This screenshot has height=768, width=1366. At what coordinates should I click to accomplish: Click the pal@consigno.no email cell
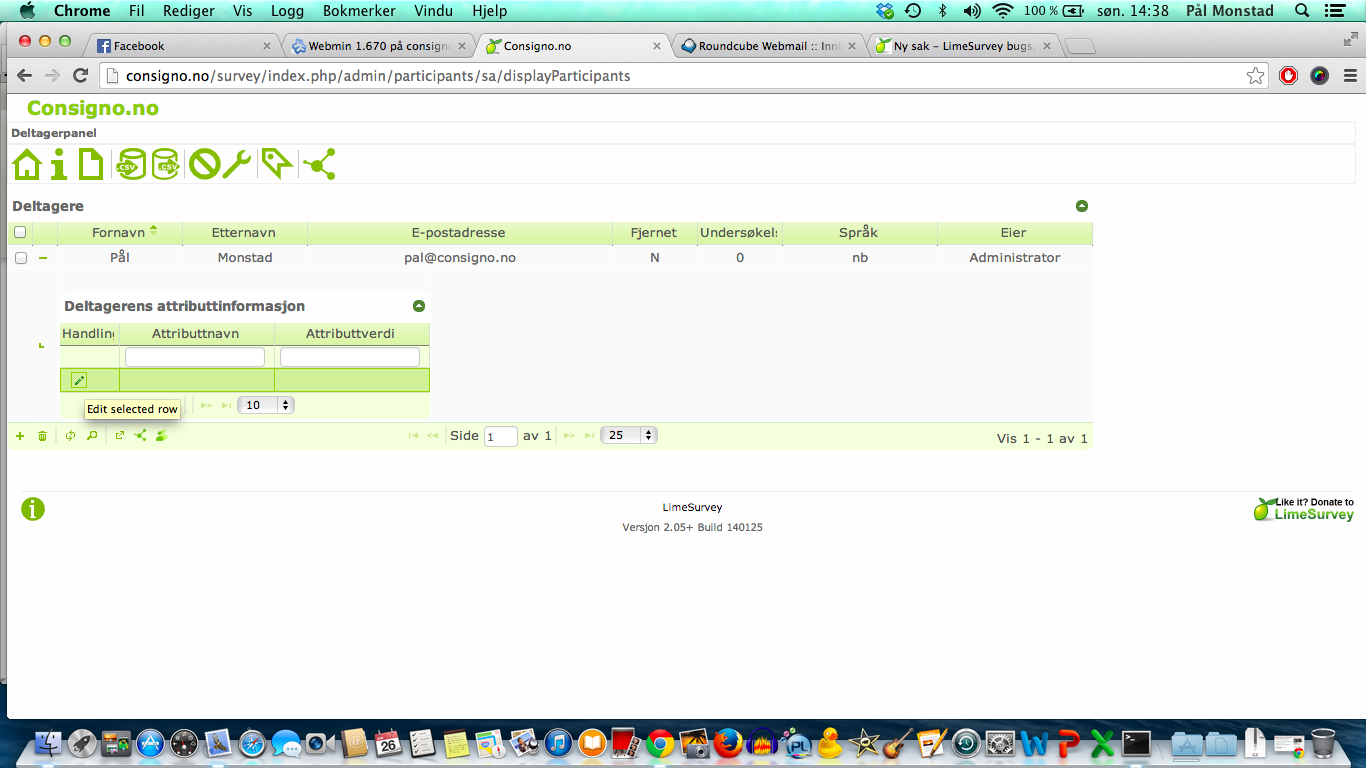coord(459,258)
